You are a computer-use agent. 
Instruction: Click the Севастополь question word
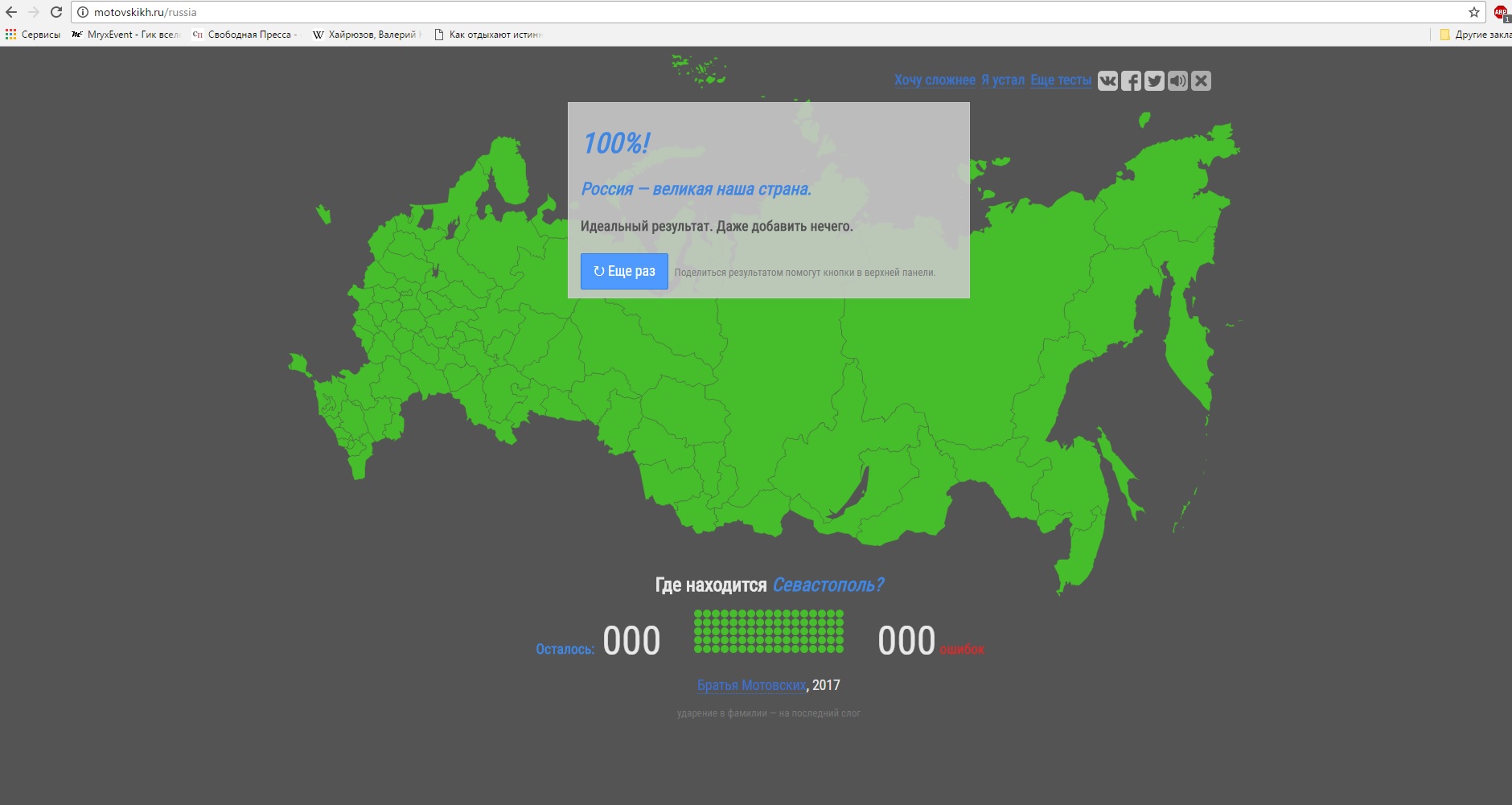[x=828, y=585]
